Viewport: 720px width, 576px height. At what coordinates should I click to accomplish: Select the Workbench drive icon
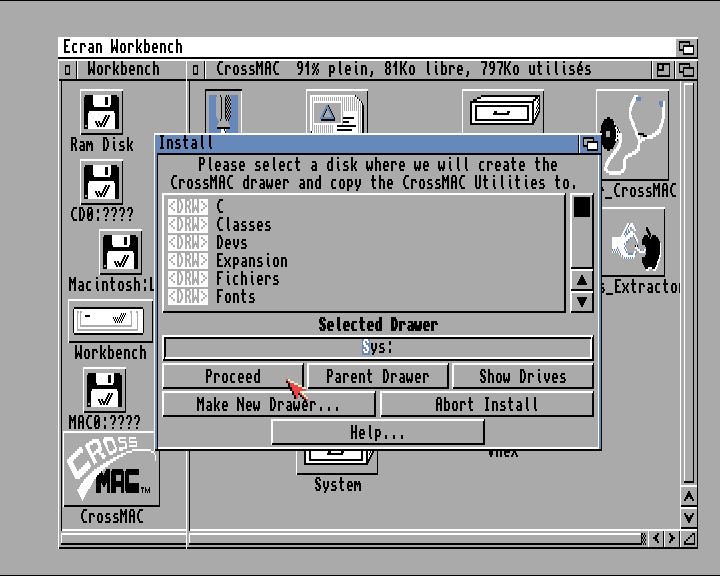click(x=110, y=321)
